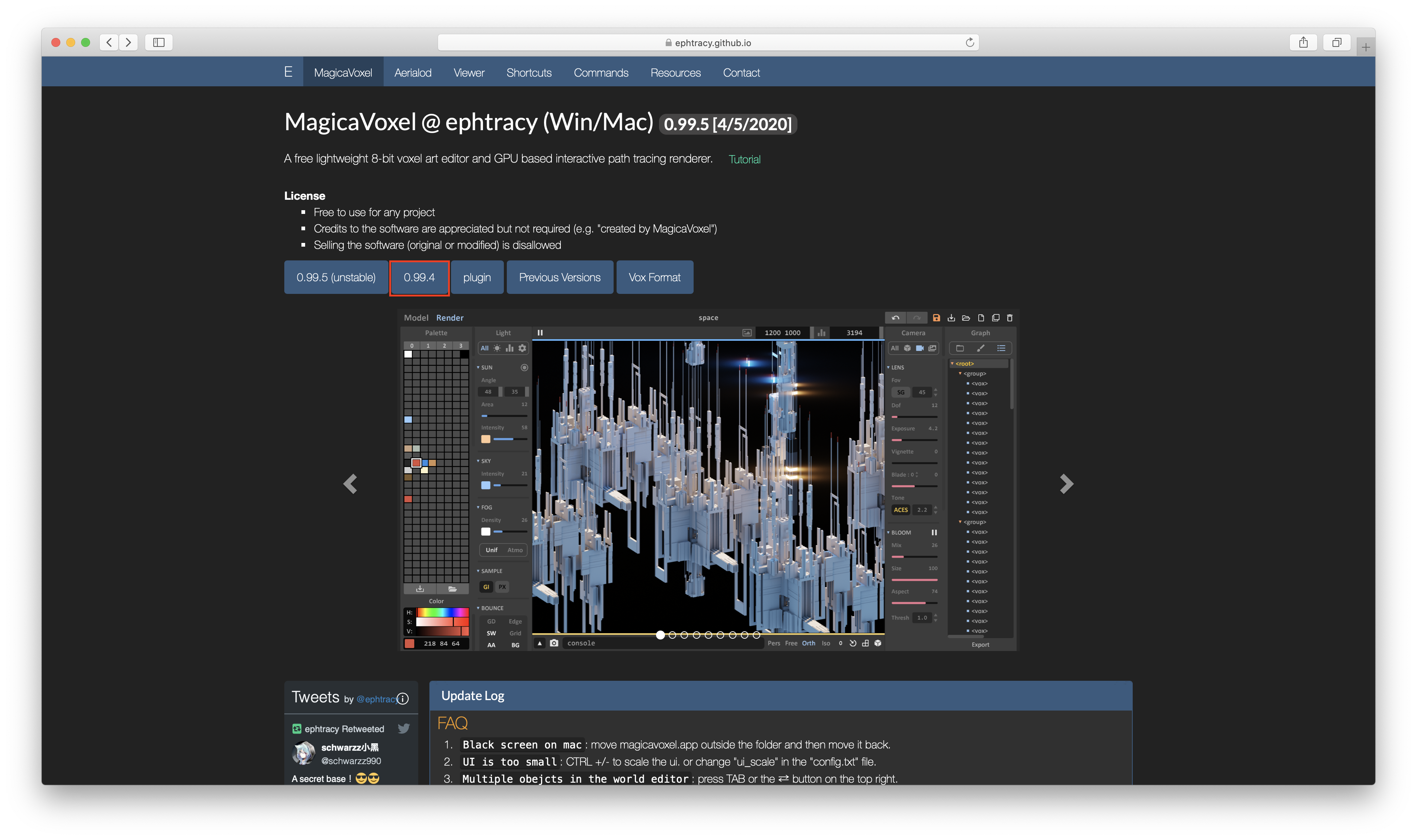Collapse the FOG section
The image size is (1417, 840).
pyautogui.click(x=478, y=507)
